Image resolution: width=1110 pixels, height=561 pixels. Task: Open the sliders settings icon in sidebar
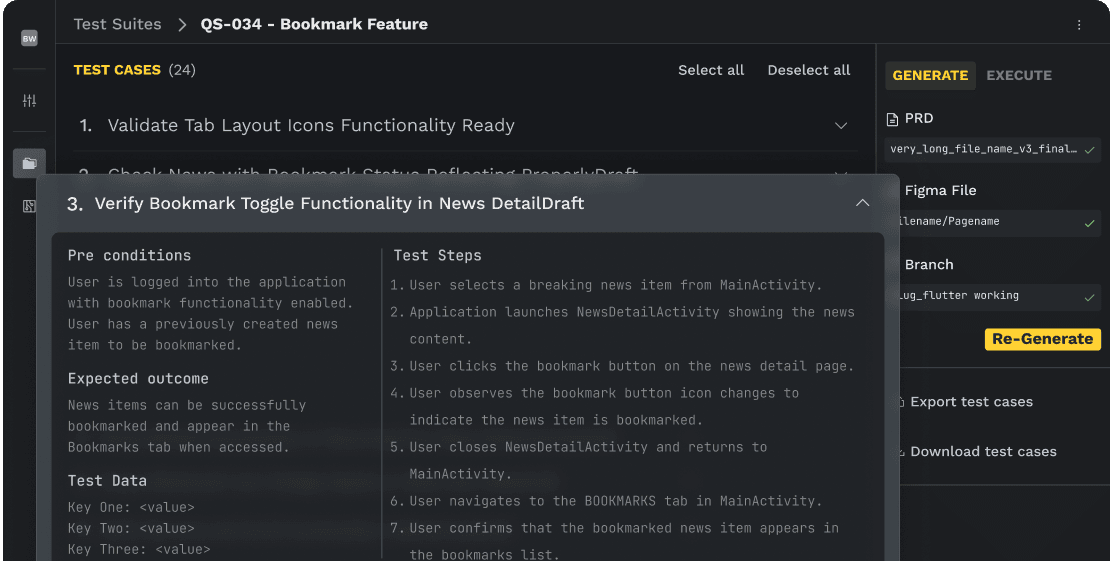tap(29, 101)
